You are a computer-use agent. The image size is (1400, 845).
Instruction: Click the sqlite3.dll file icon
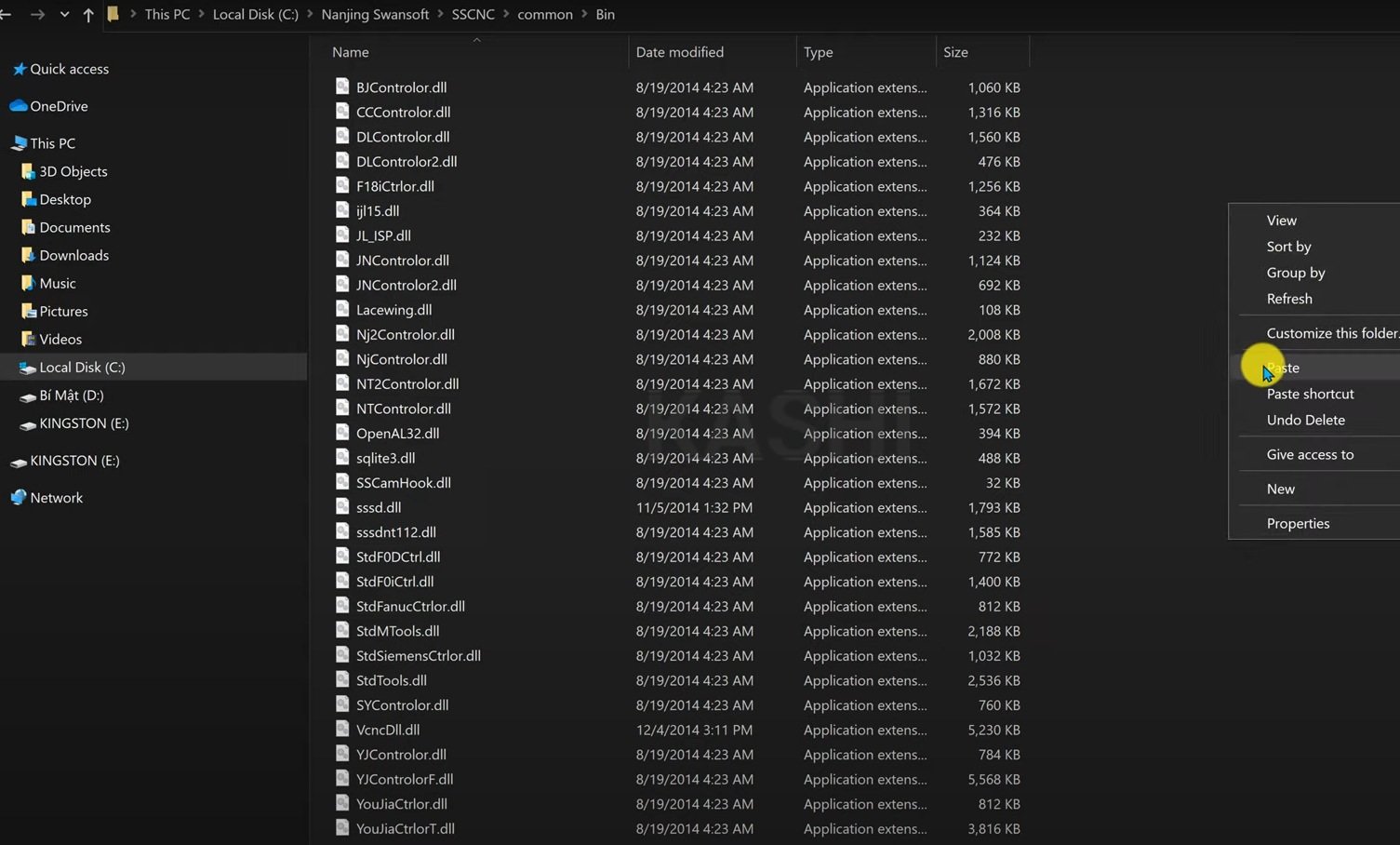click(342, 458)
